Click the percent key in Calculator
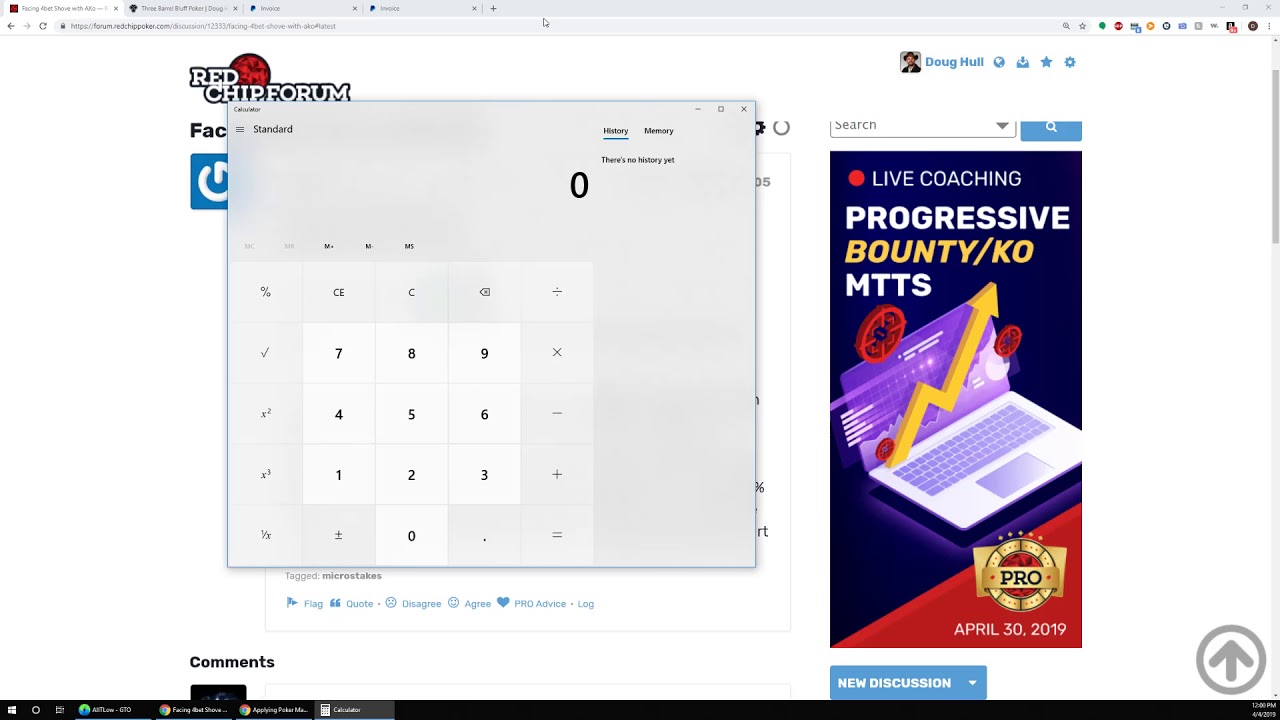1280x720 pixels. (265, 292)
